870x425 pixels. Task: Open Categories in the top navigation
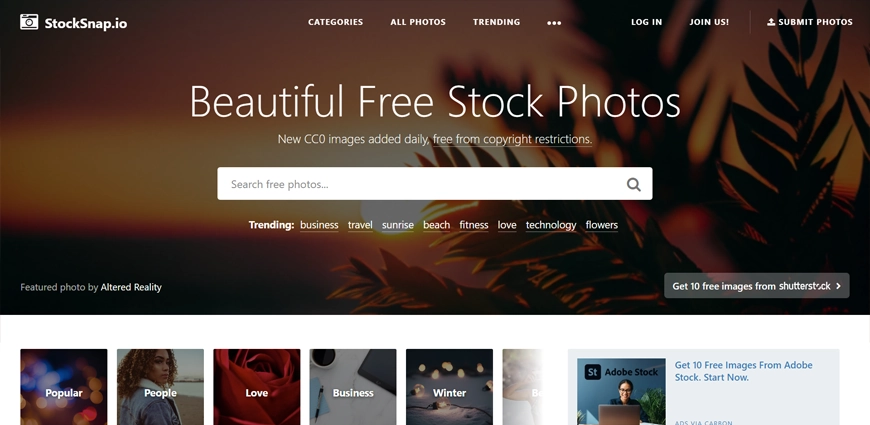(335, 22)
